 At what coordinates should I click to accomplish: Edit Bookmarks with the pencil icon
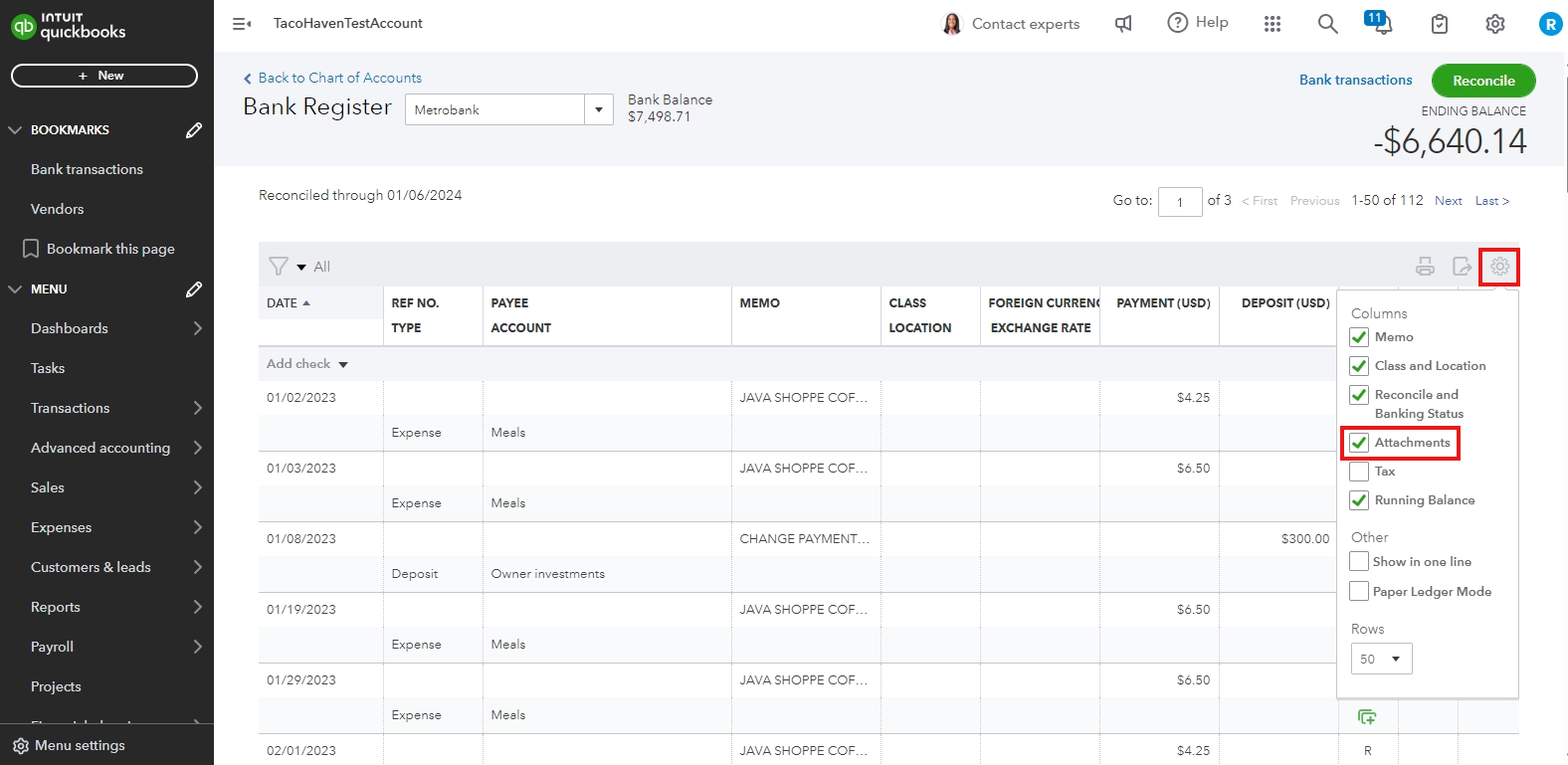coord(194,129)
